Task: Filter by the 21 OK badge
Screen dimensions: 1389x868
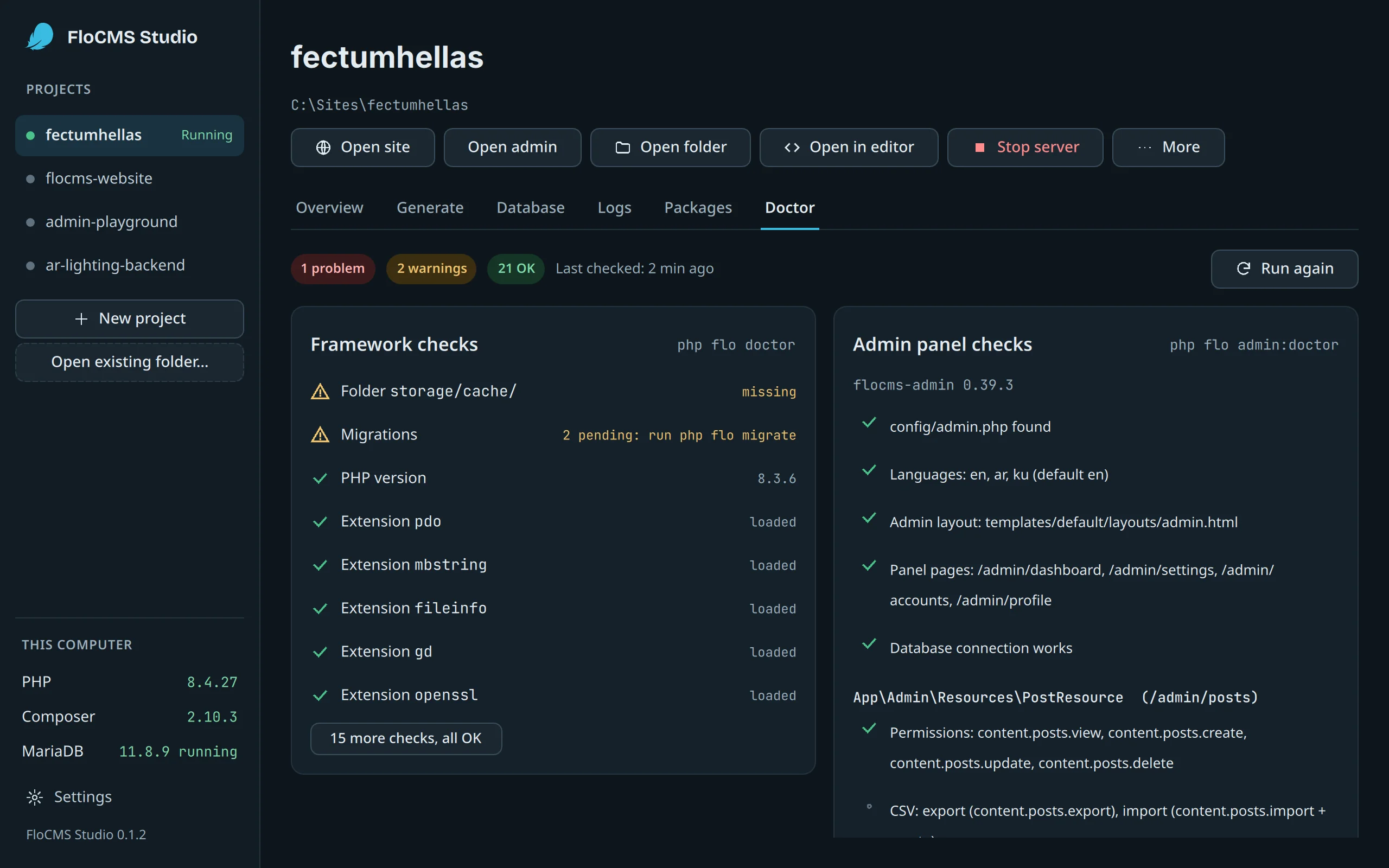Action: [516, 269]
